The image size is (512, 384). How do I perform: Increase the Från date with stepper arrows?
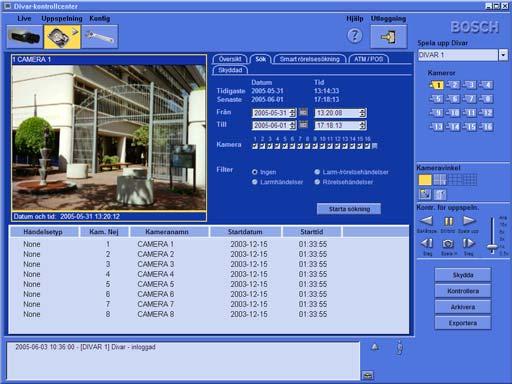(292, 113)
